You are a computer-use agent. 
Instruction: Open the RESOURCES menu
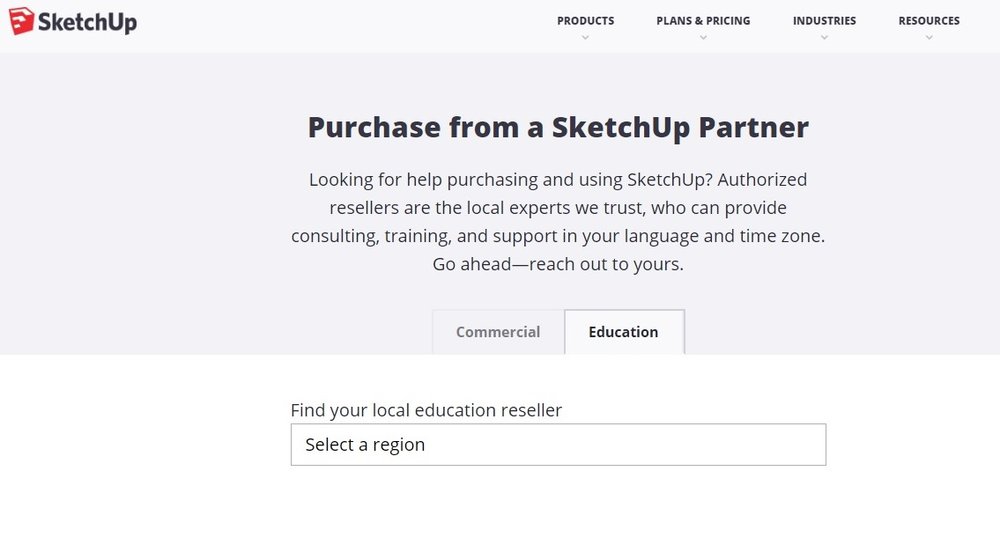click(x=928, y=20)
